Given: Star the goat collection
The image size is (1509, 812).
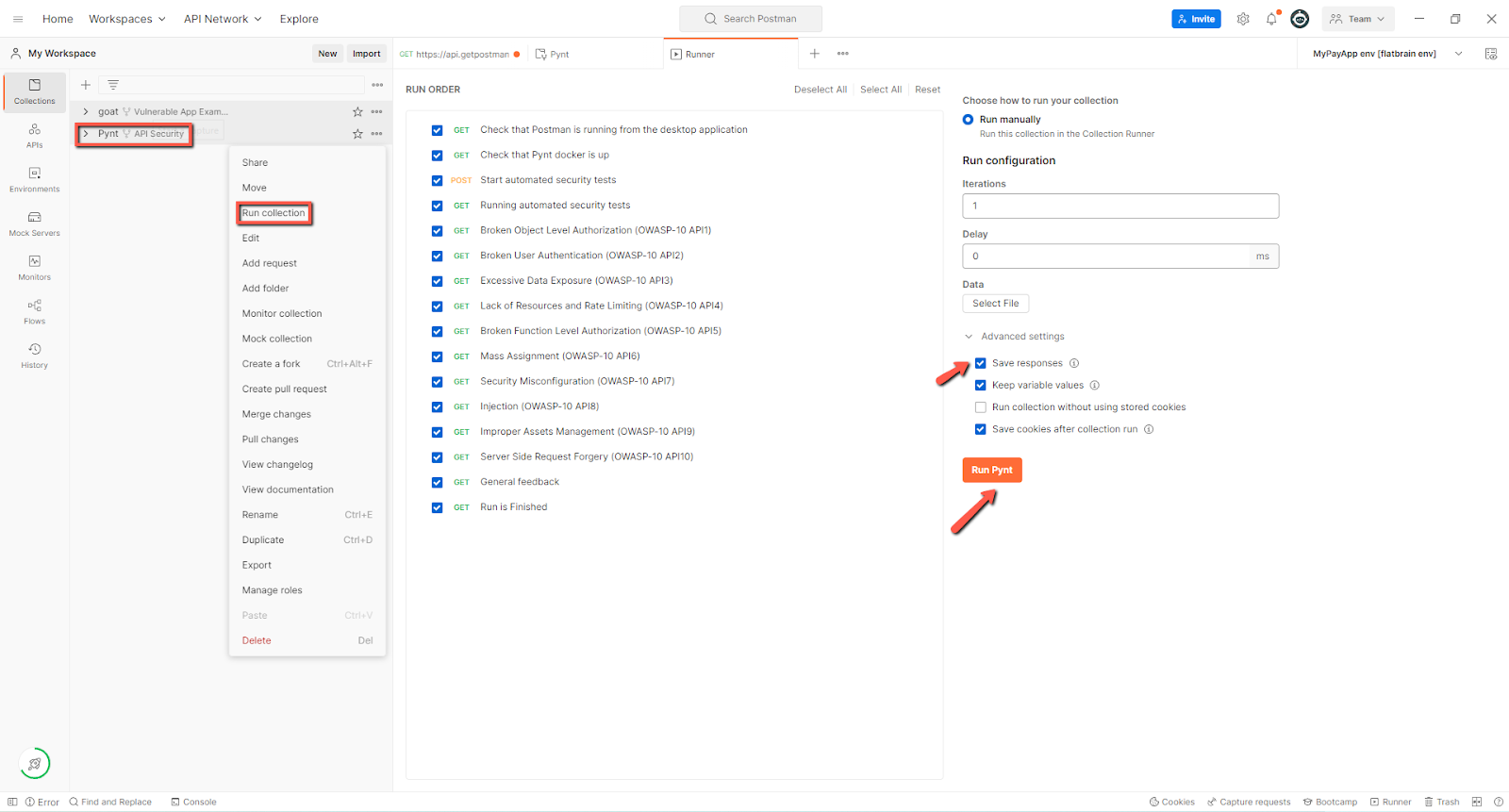Looking at the screenshot, I should click(357, 111).
